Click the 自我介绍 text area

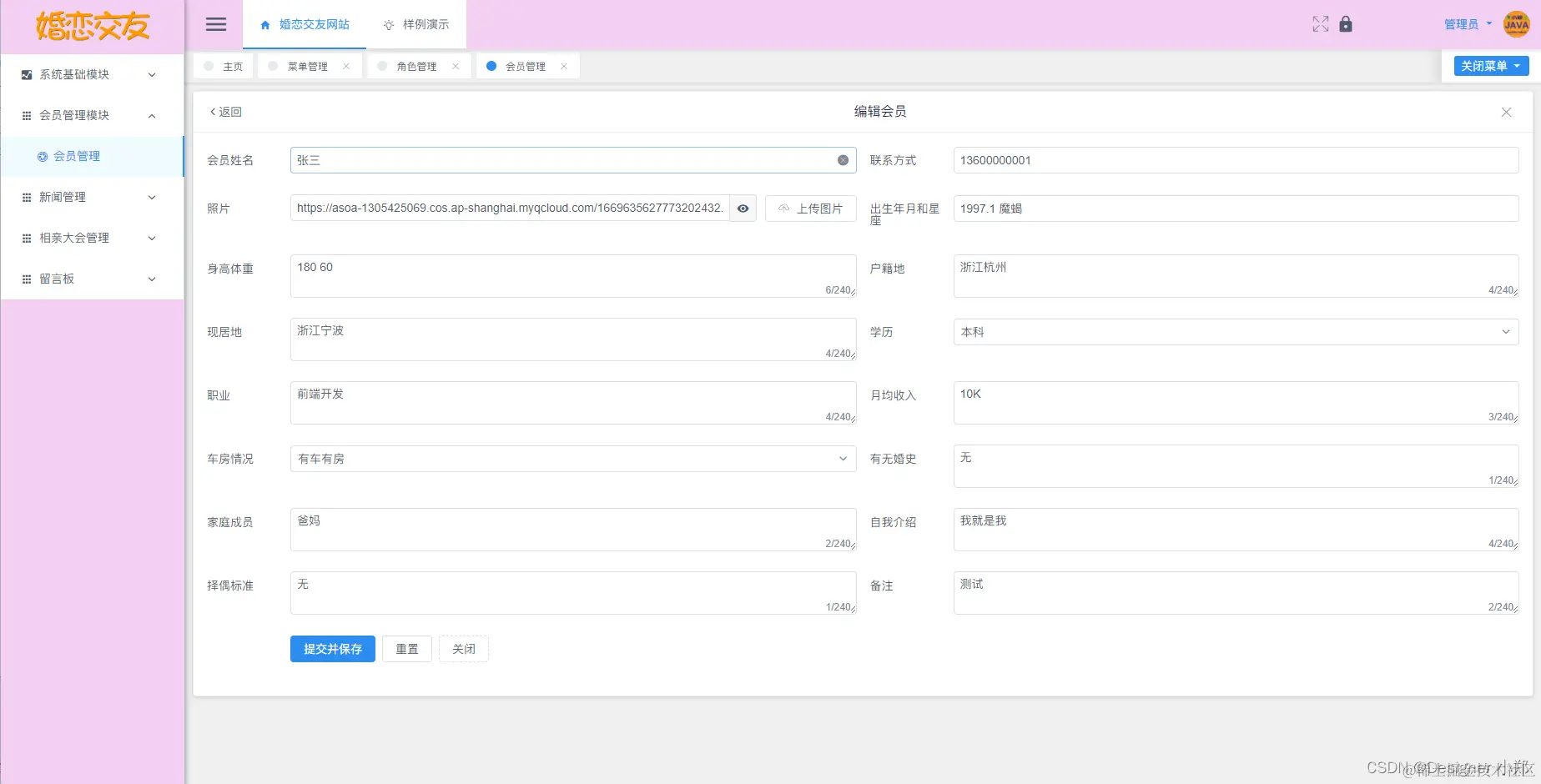click(x=1236, y=530)
